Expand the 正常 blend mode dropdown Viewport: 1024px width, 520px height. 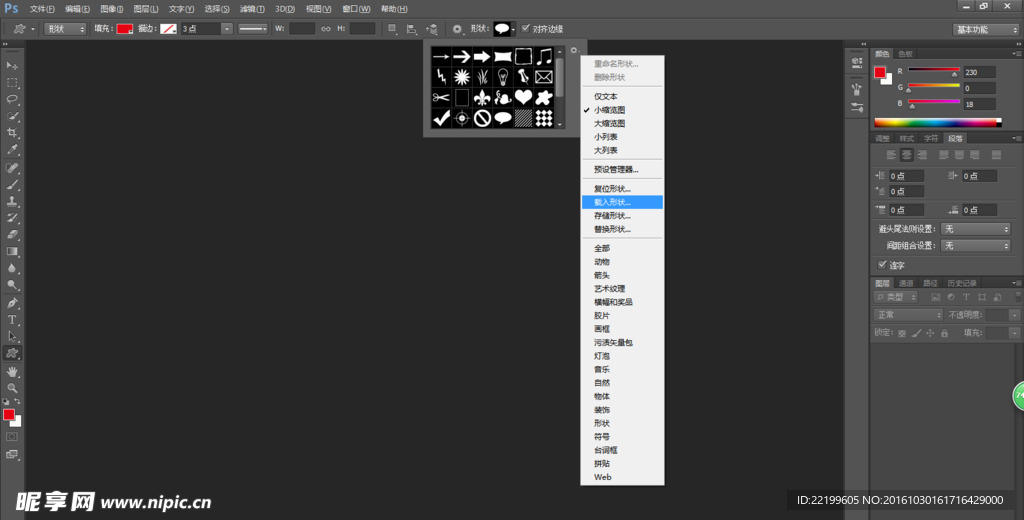pyautogui.click(x=907, y=314)
